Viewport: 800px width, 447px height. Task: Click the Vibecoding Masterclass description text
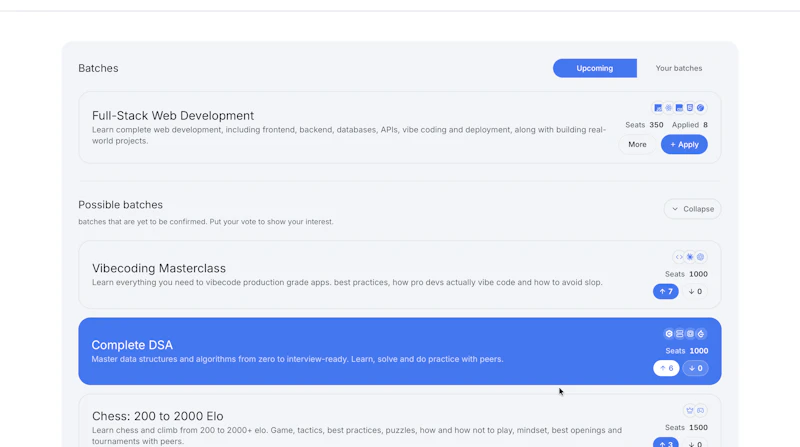pos(347,282)
